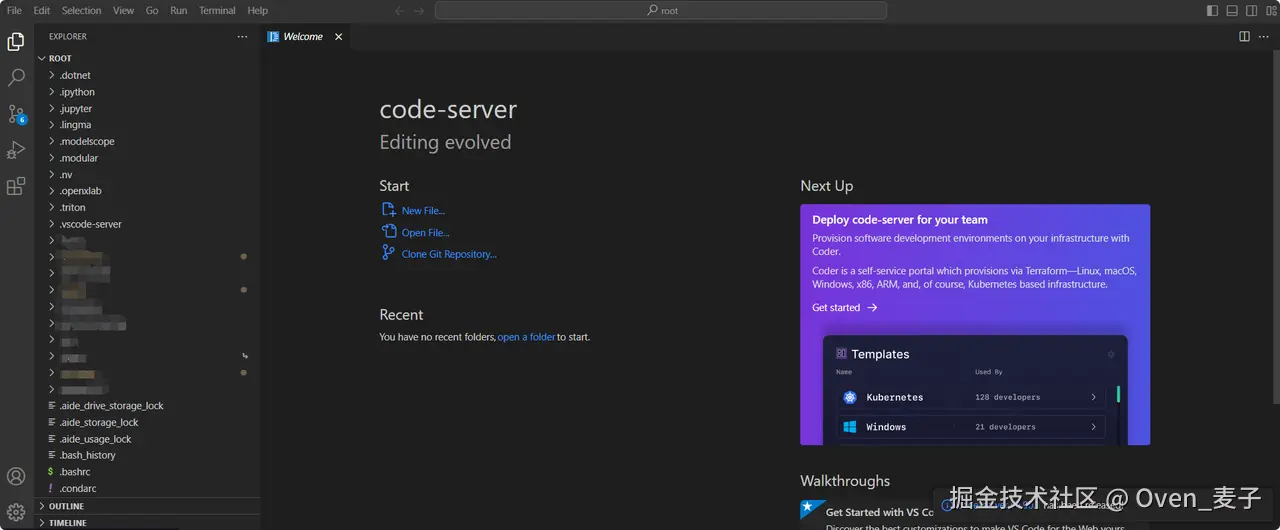The image size is (1280, 530).
Task: Expand the .triton folder
Action: [147, 207]
